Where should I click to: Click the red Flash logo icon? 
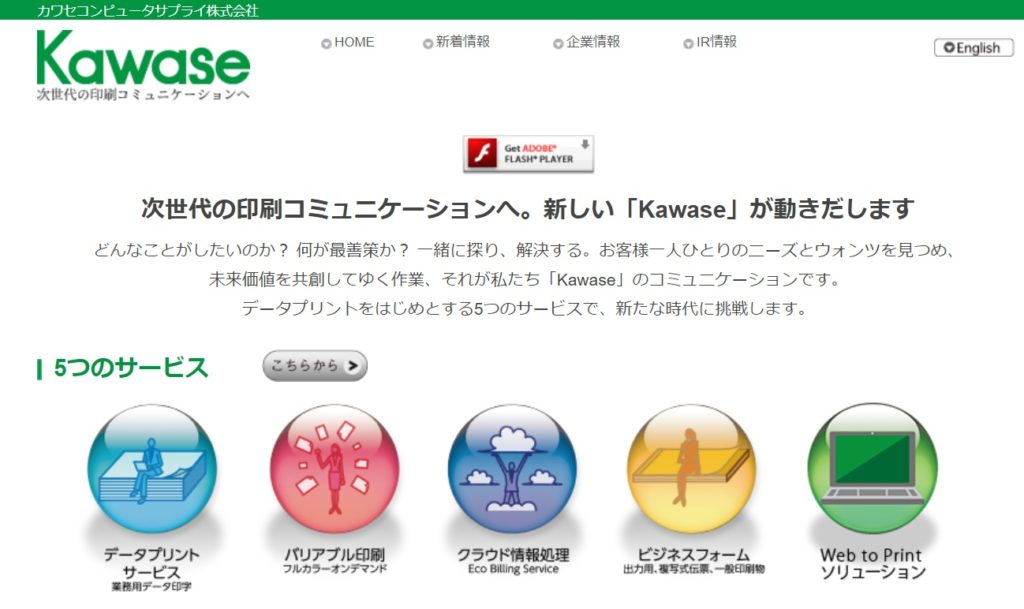tap(482, 154)
